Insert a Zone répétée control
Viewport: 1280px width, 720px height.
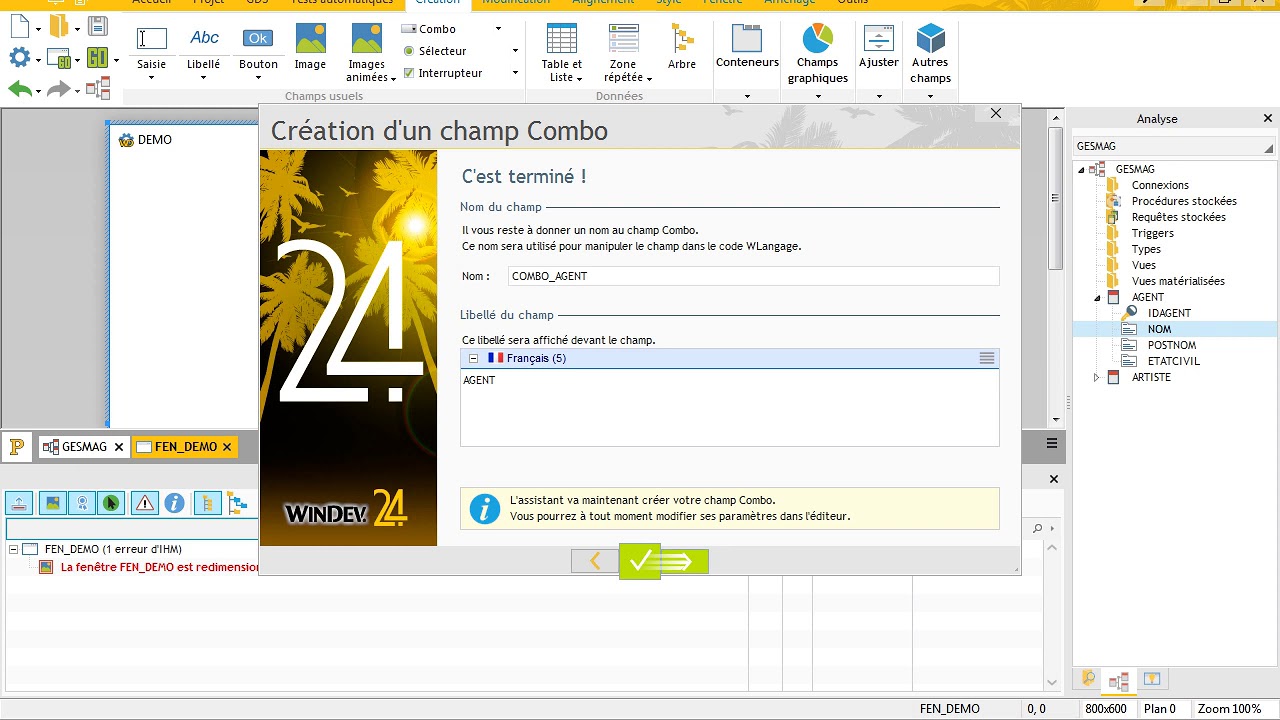[x=623, y=53]
